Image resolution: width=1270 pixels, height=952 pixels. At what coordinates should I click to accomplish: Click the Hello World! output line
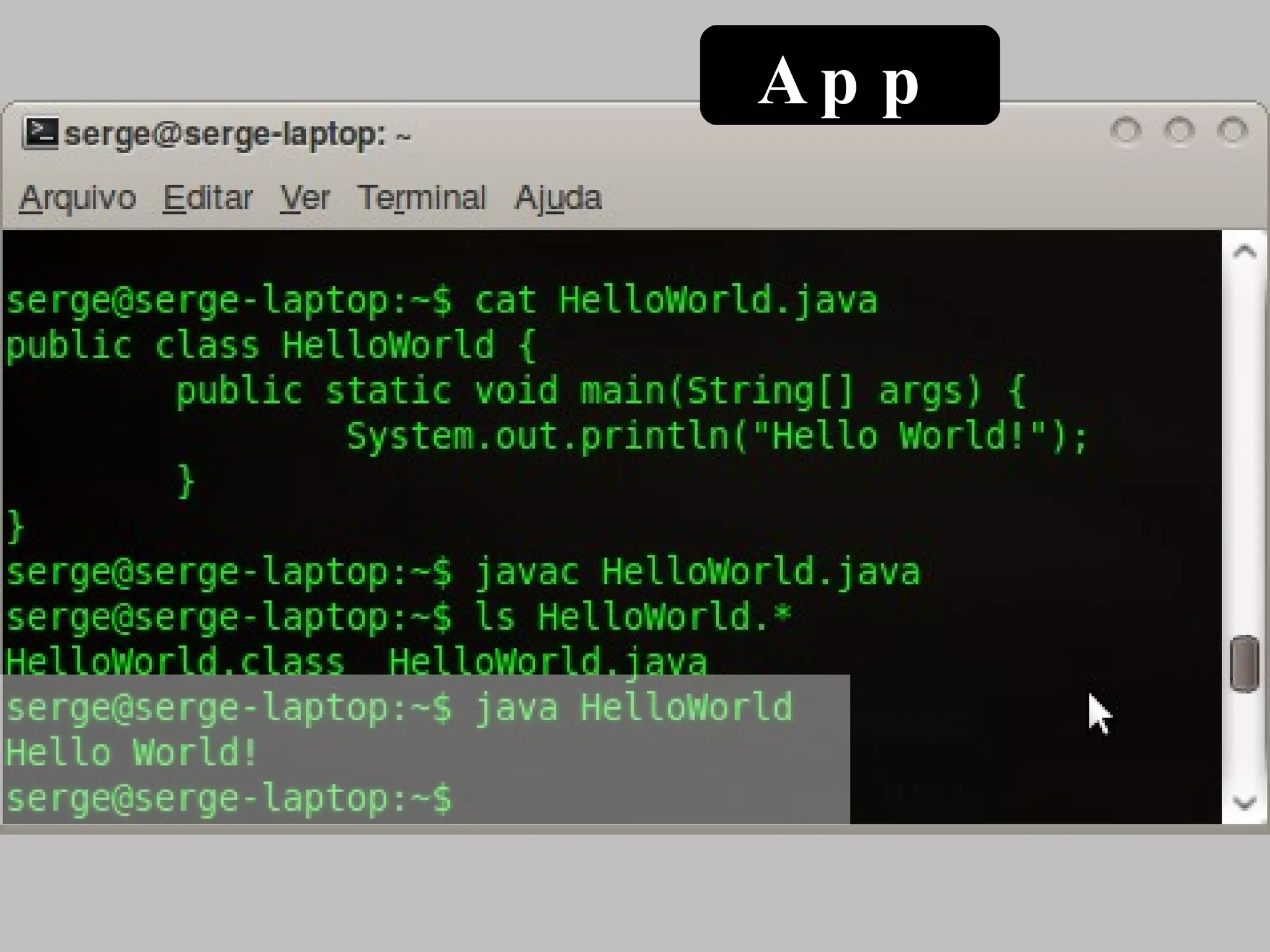pos(131,752)
